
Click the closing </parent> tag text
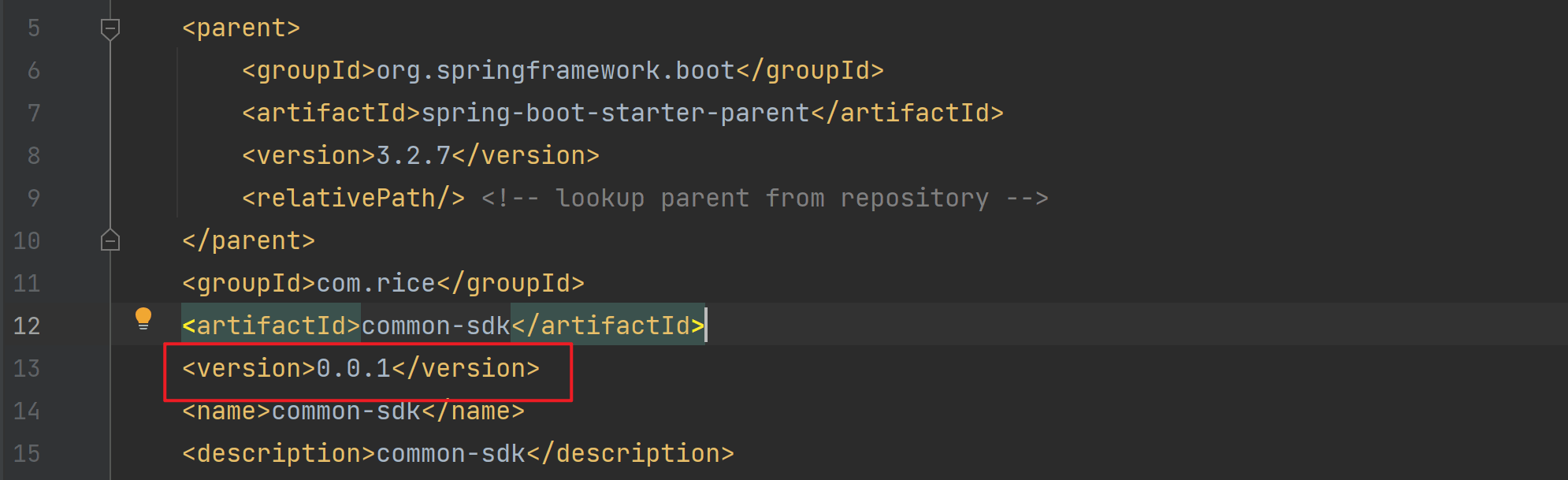pyautogui.click(x=248, y=240)
